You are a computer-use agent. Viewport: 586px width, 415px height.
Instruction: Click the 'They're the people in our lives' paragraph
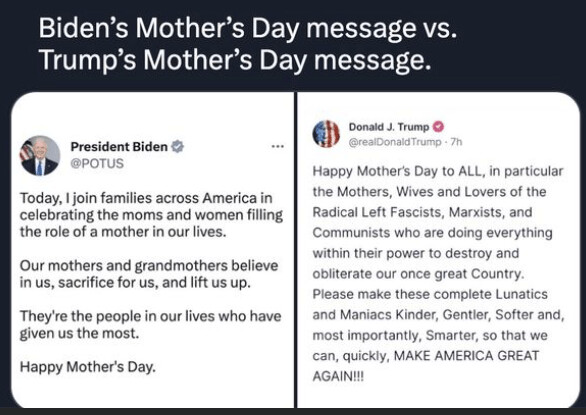tap(150, 325)
